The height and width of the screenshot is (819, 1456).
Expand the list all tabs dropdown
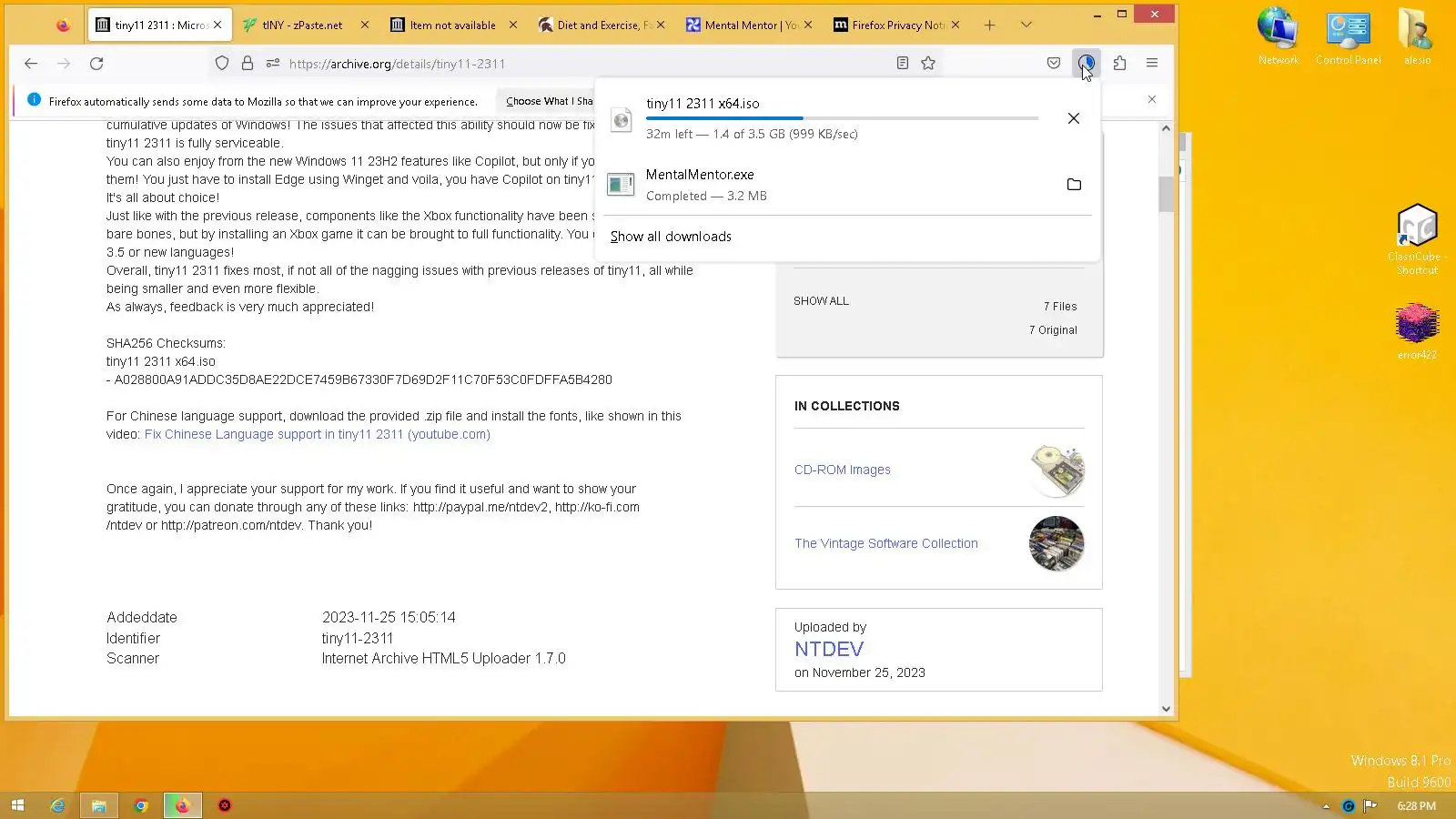(x=1026, y=25)
